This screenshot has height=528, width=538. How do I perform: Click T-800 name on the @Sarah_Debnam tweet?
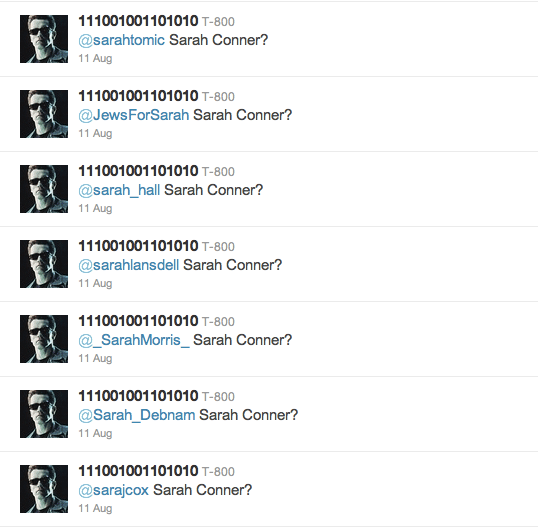(x=218, y=397)
